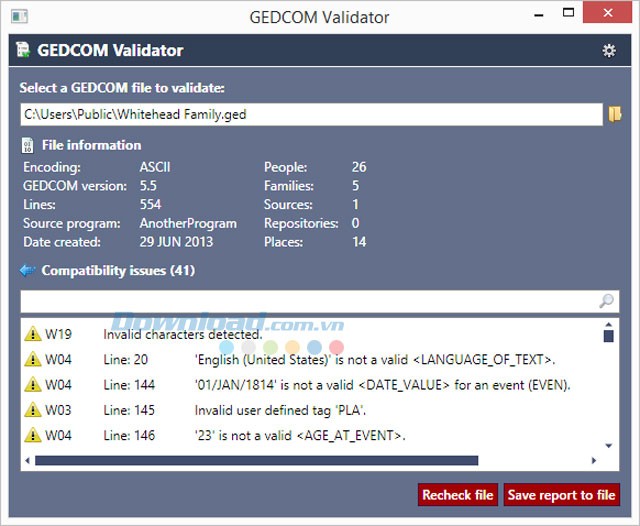The width and height of the screenshot is (640, 526).
Task: Click the vertical scrollbar down arrow
Action: 609,446
